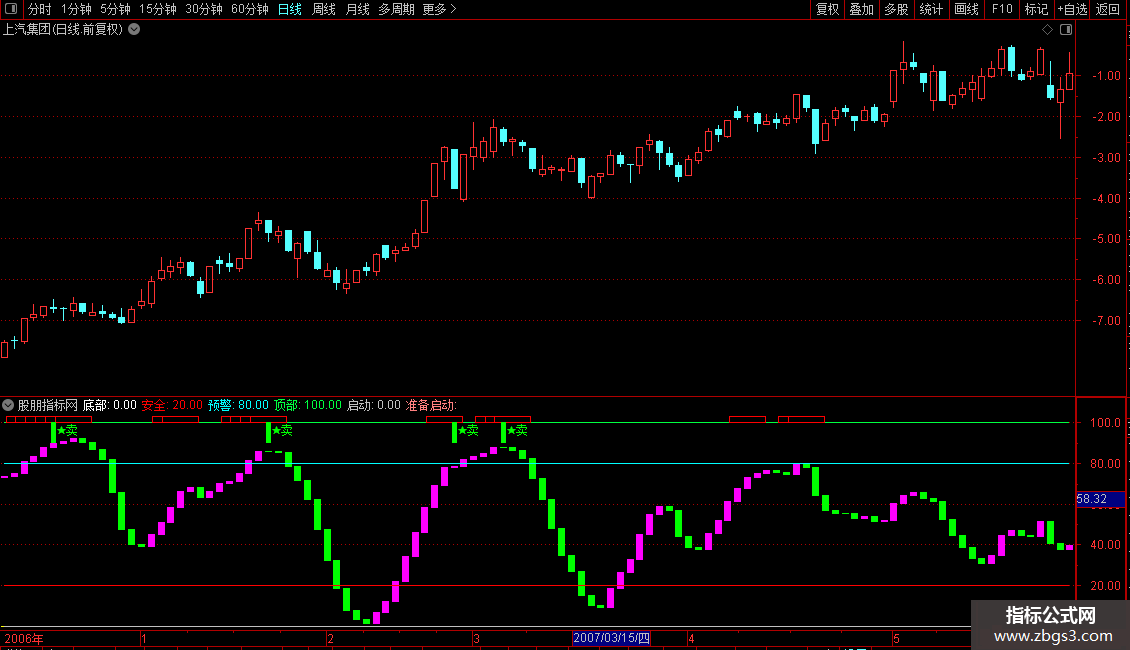The image size is (1130, 650).
Task: Click the 预警: 80.00 value
Action: coord(239,405)
